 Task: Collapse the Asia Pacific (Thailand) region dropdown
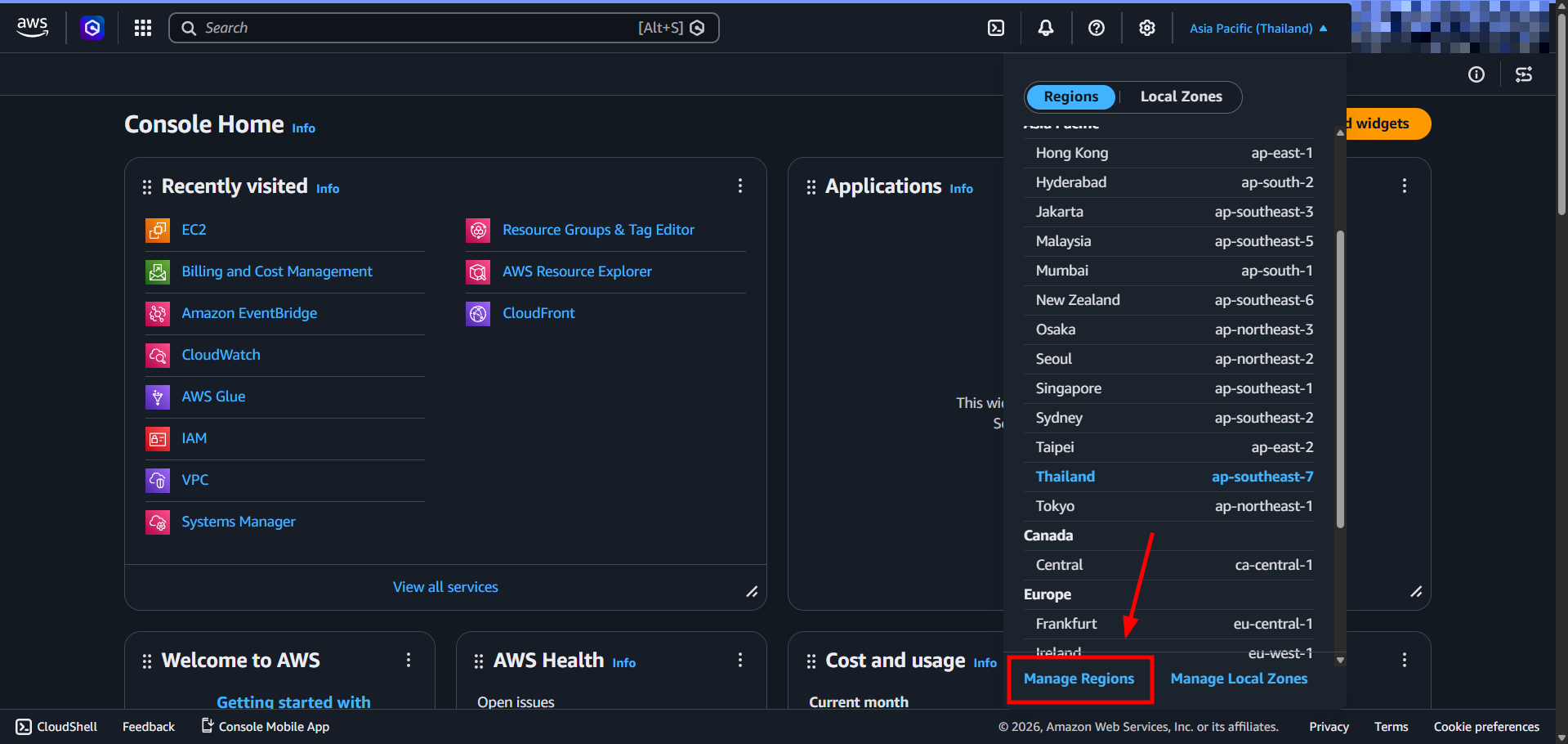tap(1258, 28)
